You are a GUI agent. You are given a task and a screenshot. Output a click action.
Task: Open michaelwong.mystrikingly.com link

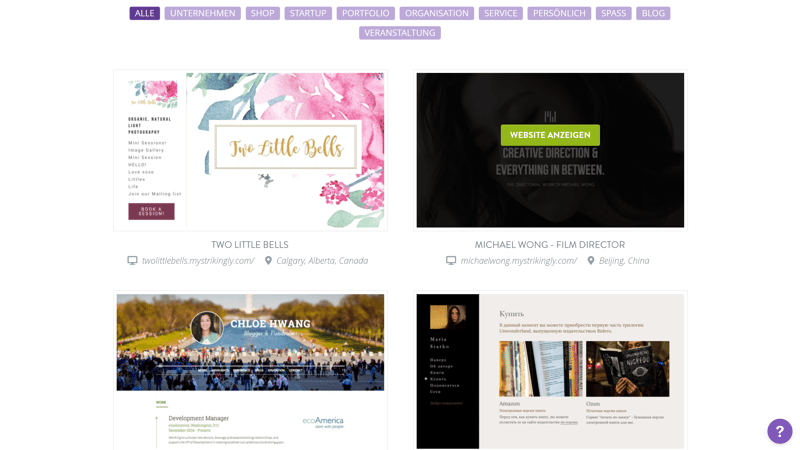(x=519, y=261)
